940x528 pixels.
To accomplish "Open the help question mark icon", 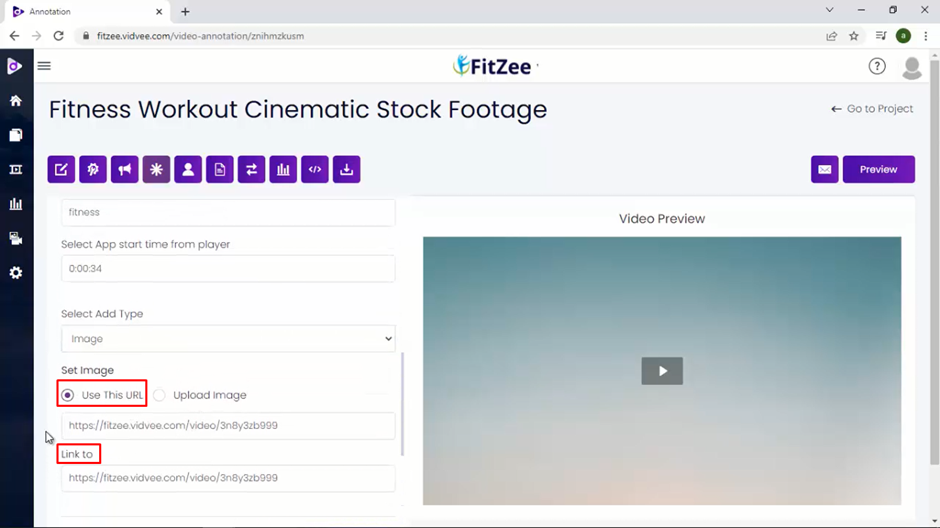I will point(877,66).
